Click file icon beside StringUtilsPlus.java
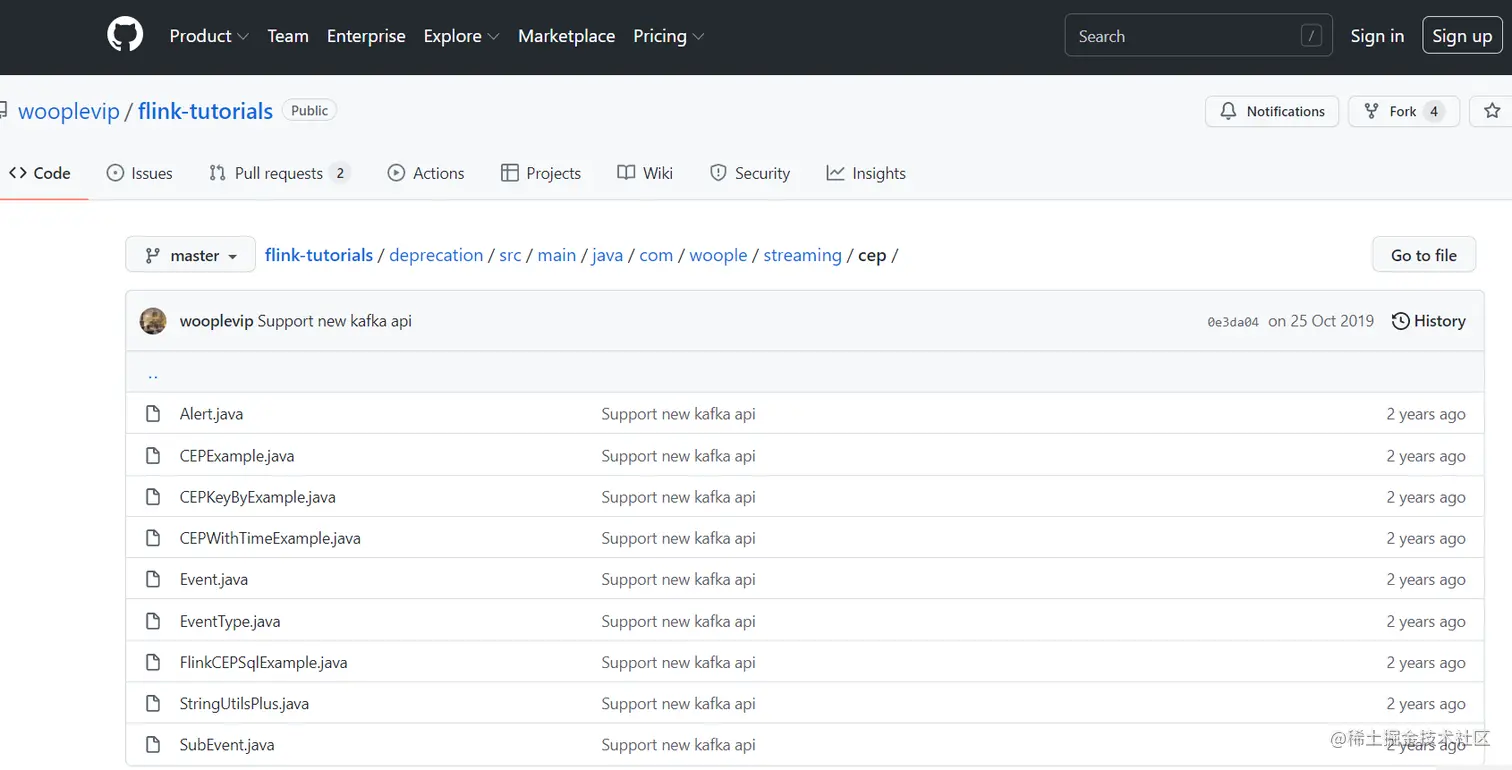The height and width of the screenshot is (770, 1512). (x=153, y=703)
